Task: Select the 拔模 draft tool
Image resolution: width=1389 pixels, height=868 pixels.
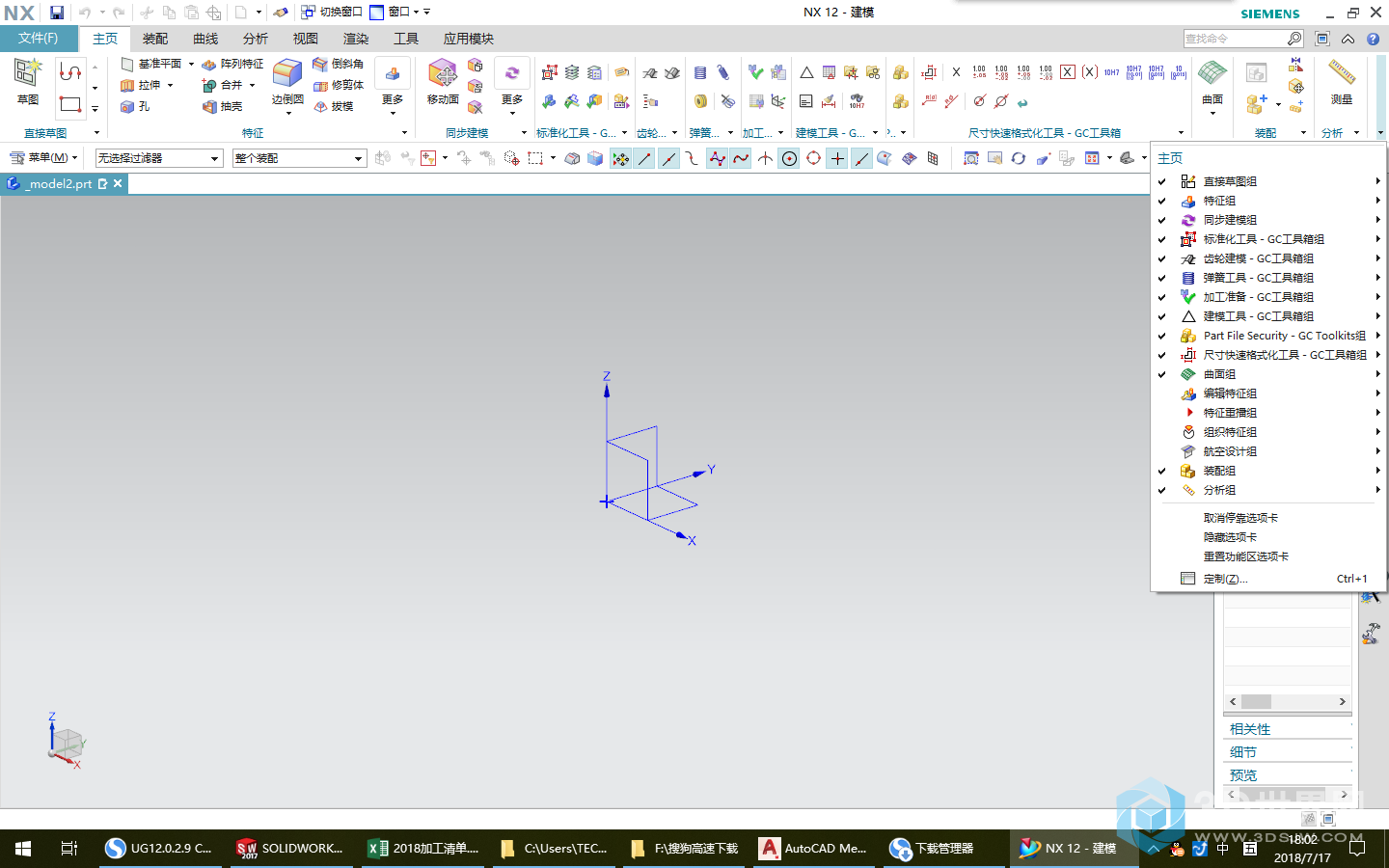Action: tap(334, 106)
